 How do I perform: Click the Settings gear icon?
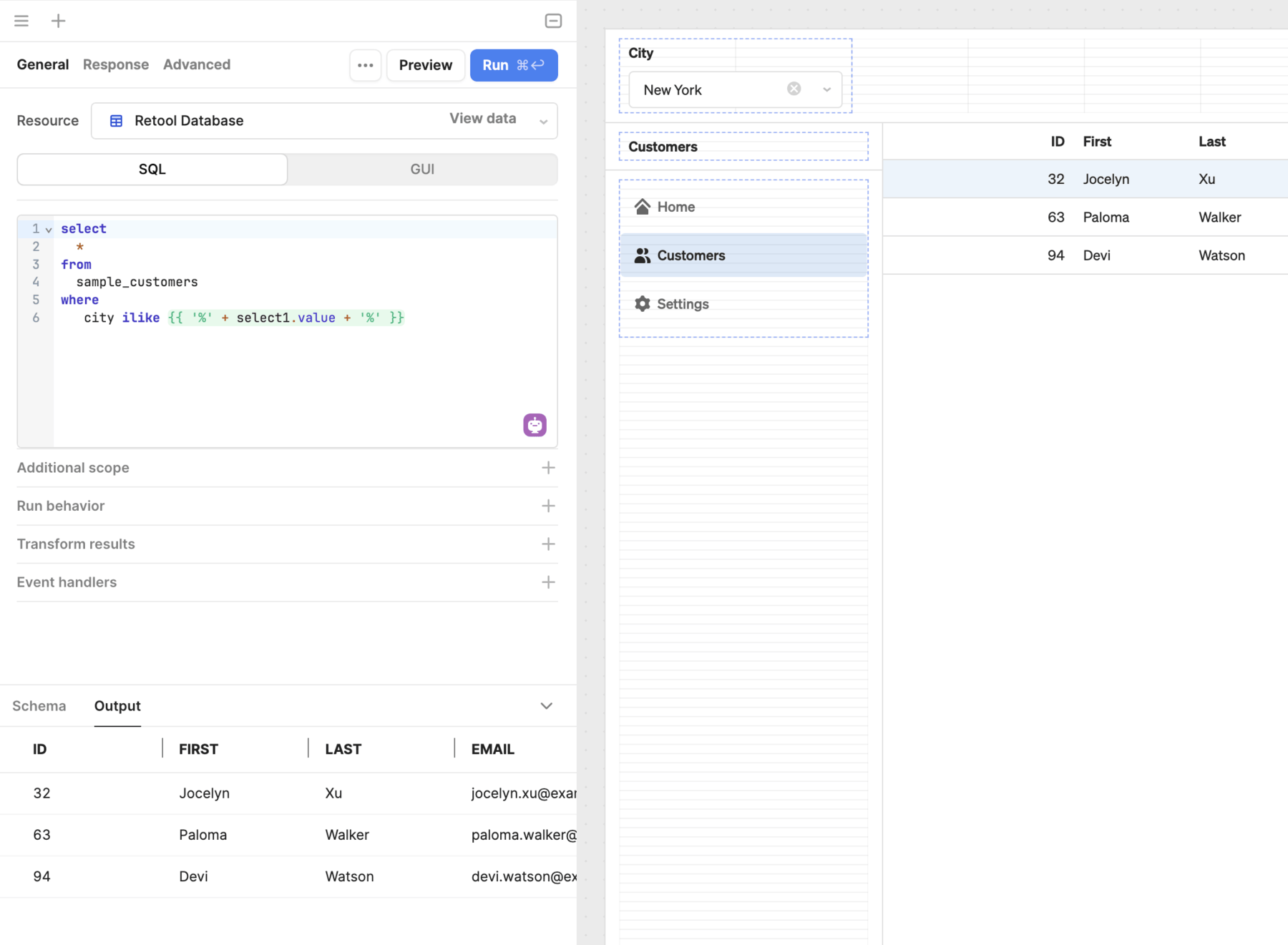642,304
